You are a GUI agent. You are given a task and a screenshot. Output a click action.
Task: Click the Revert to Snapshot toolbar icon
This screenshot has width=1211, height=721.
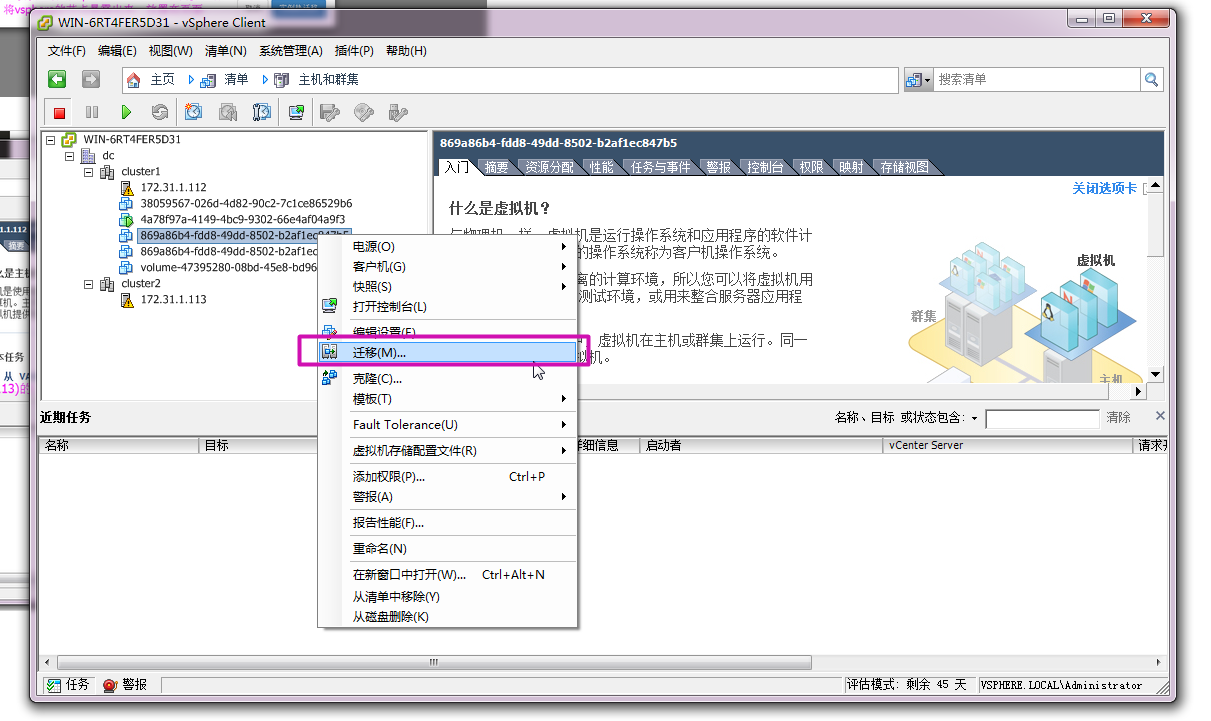coord(228,113)
